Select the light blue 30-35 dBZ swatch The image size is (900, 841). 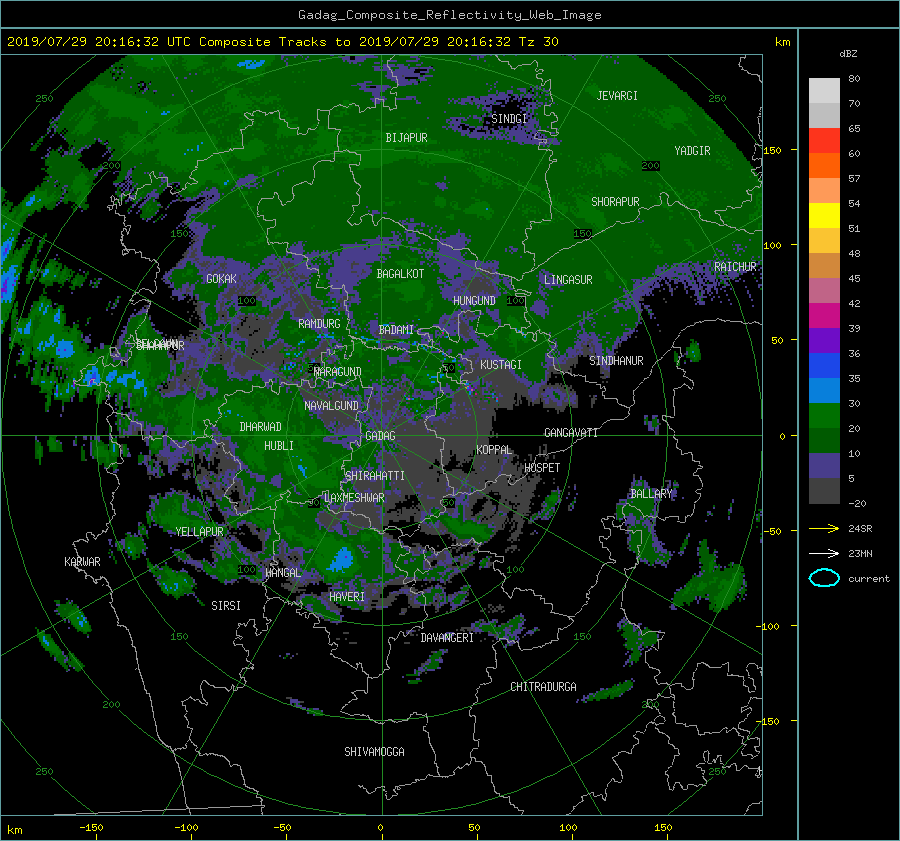[824, 391]
